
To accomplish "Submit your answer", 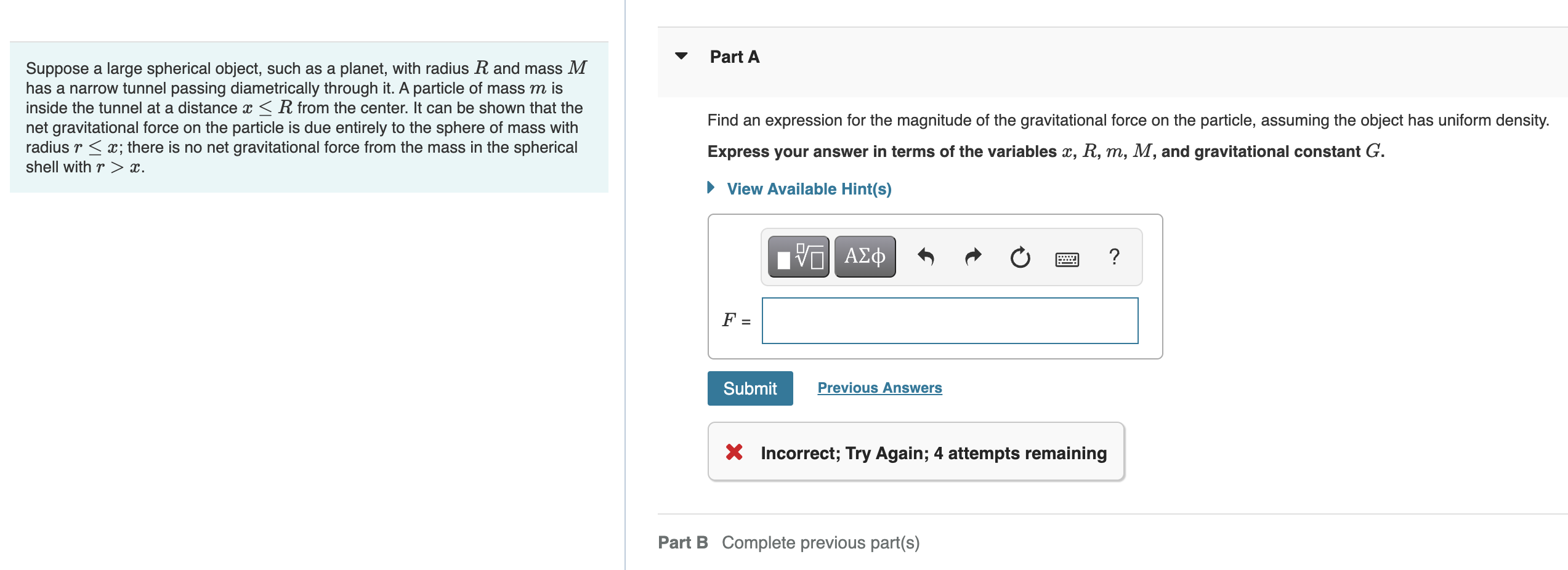I will coord(750,388).
